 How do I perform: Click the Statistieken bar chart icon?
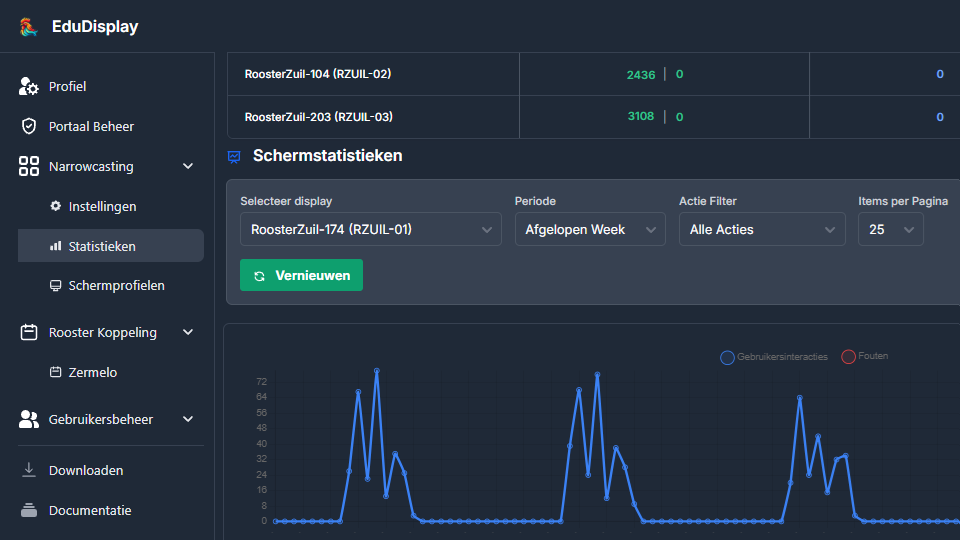pyautogui.click(x=56, y=246)
